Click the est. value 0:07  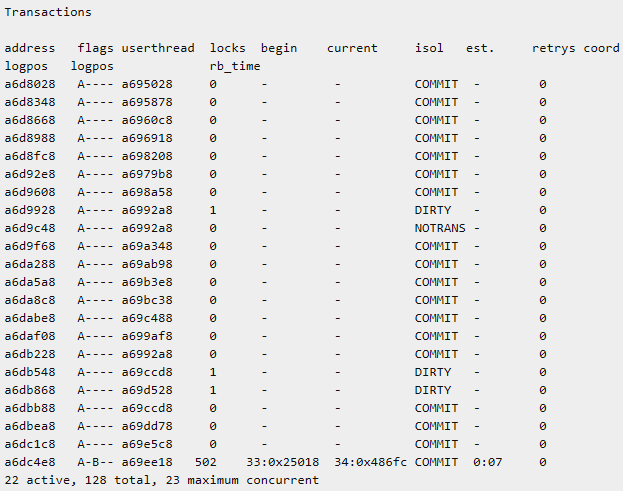(x=487, y=462)
